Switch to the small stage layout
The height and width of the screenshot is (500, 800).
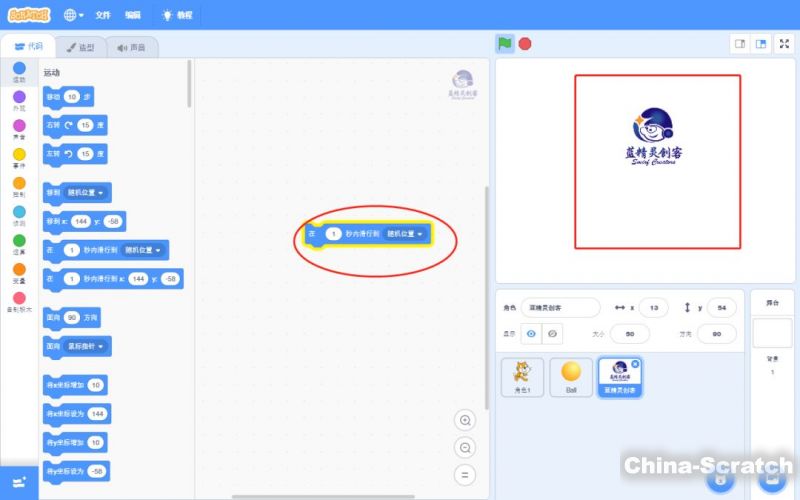coord(740,44)
